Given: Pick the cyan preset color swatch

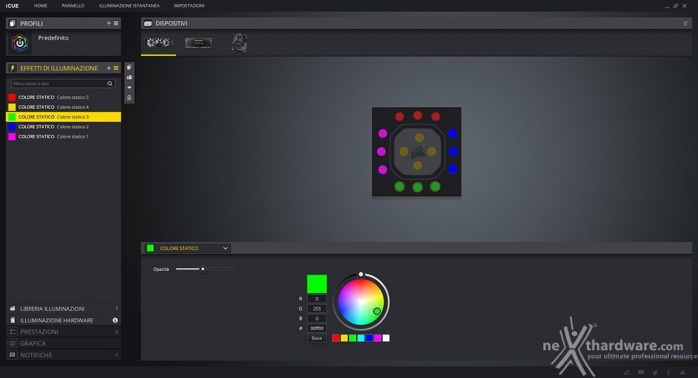Looking at the screenshot, I should [x=361, y=338].
